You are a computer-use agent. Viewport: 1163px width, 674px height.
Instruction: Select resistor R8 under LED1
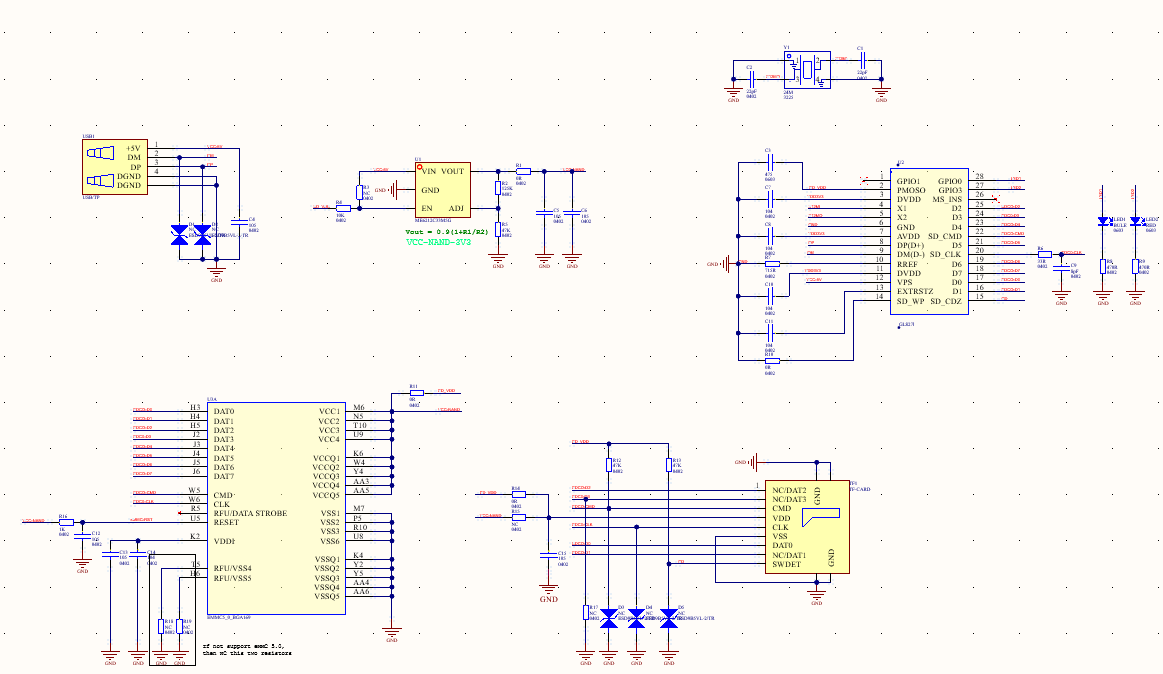pos(1103,267)
